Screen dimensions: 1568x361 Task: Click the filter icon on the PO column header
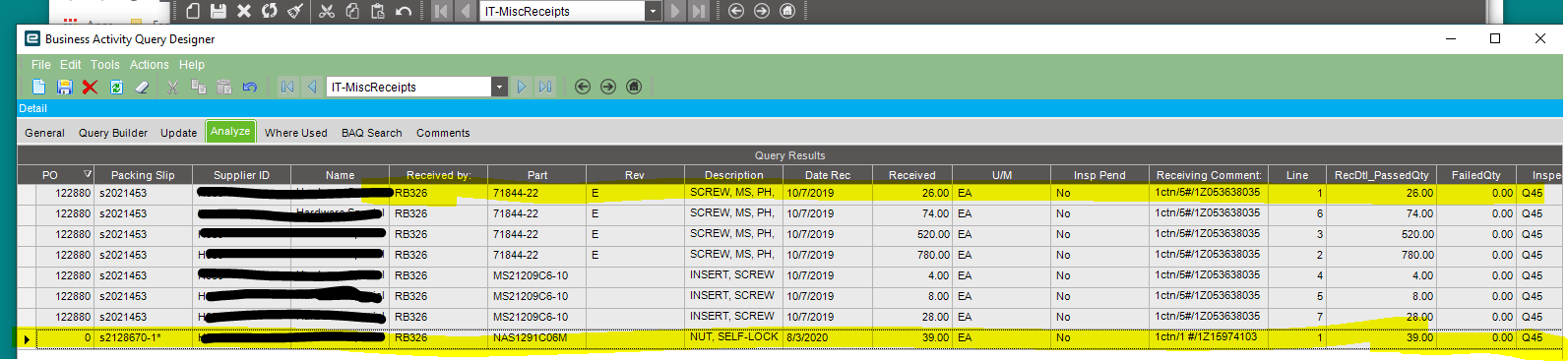click(x=88, y=174)
